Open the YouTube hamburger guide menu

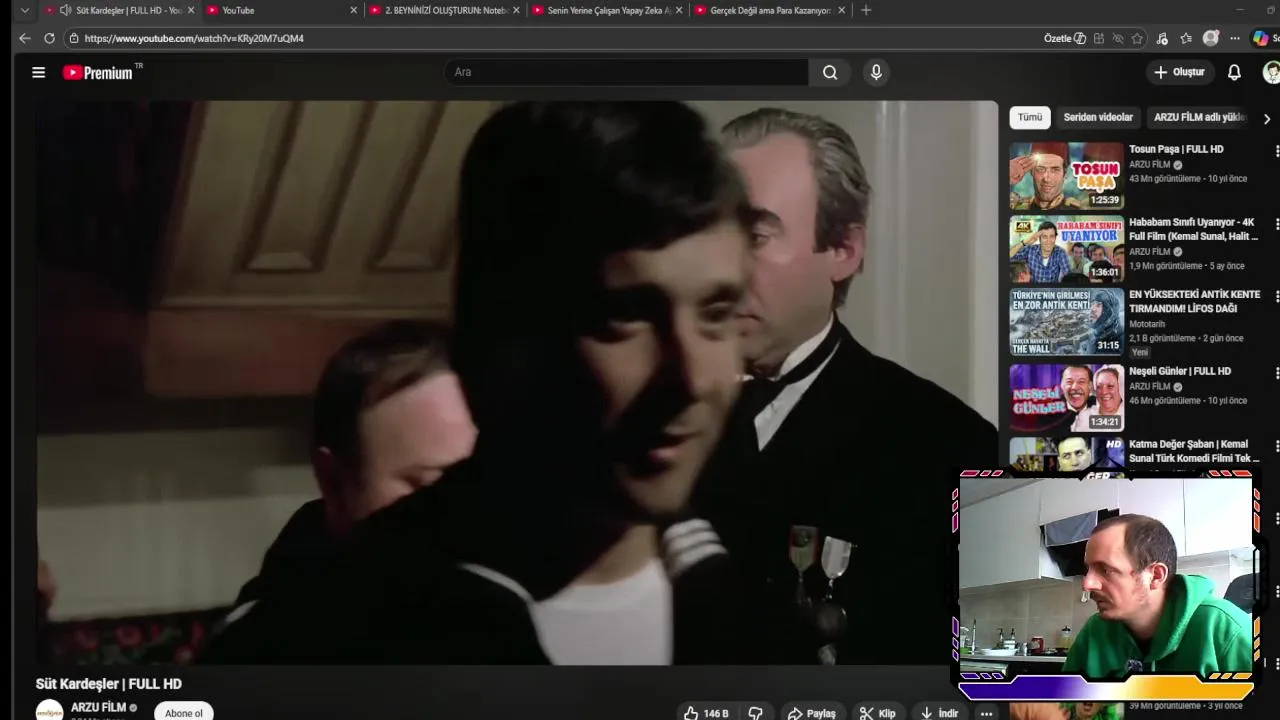coord(38,72)
